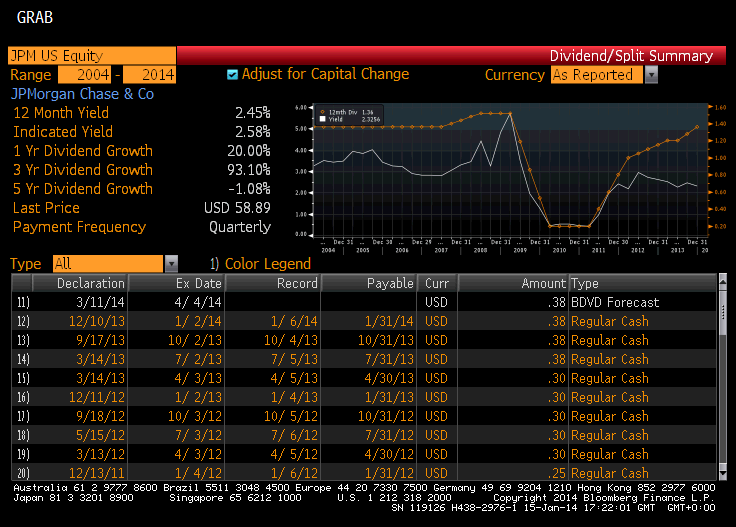Expand the Type filter dropdown arrow
The image size is (736, 527).
170,264
